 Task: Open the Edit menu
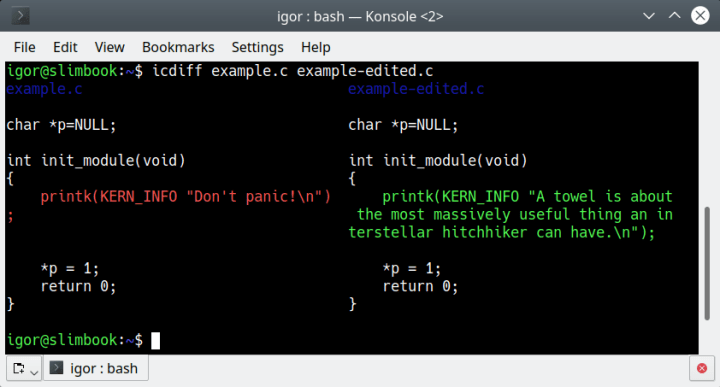point(65,47)
